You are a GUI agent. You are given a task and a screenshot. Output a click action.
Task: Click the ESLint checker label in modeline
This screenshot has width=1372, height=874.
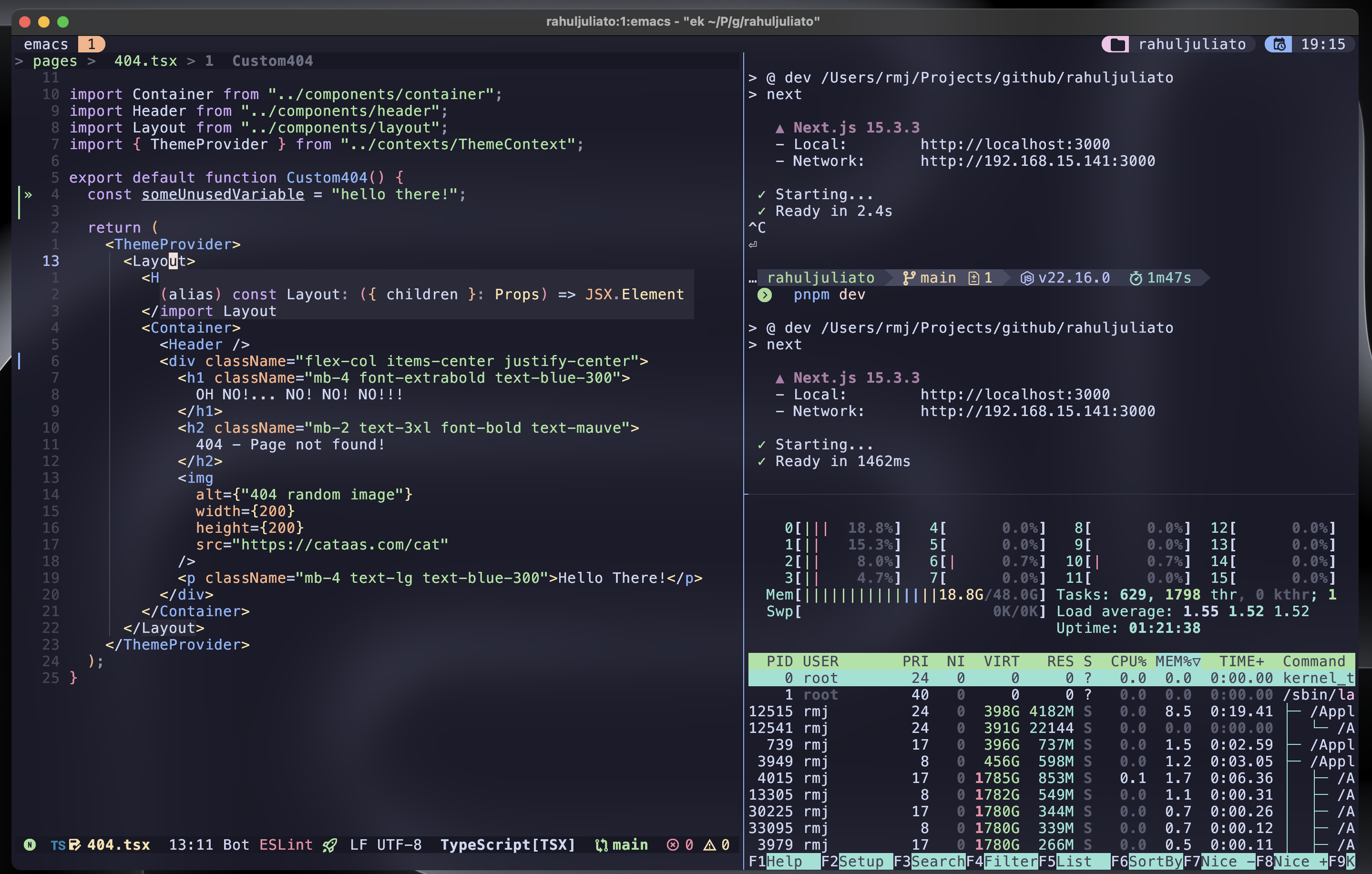point(286,845)
